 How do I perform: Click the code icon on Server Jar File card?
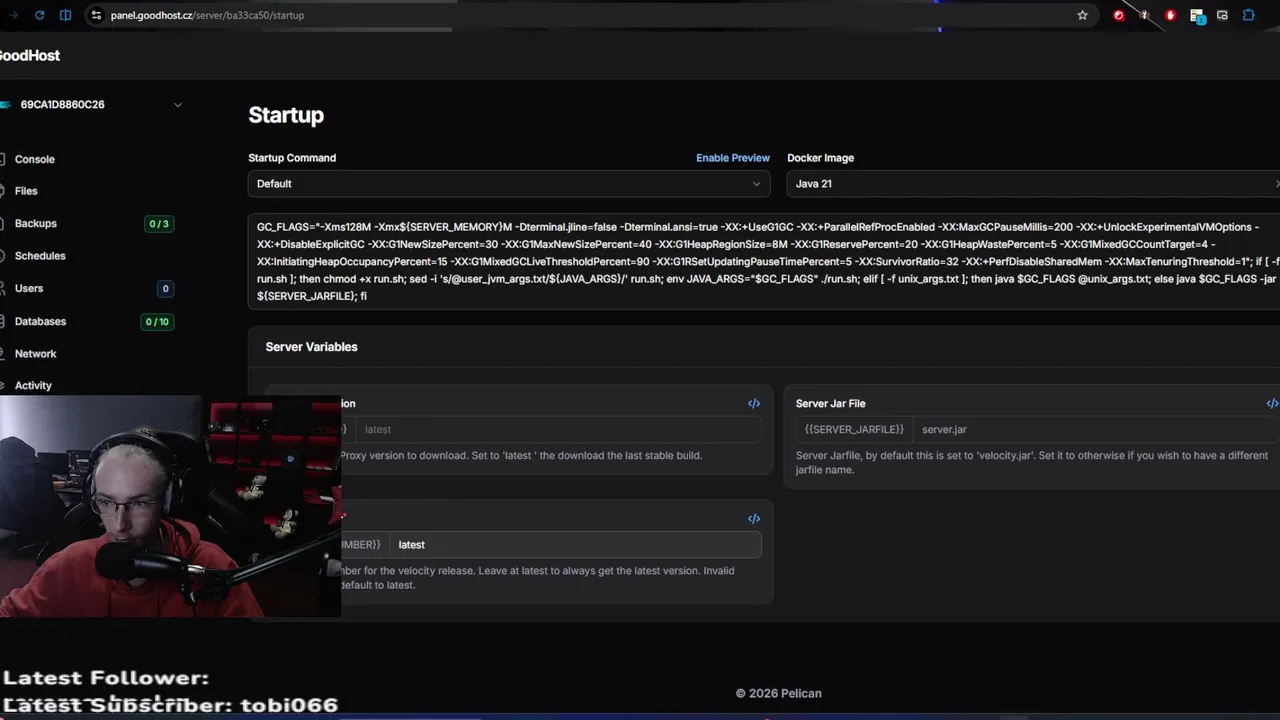tap(1272, 403)
